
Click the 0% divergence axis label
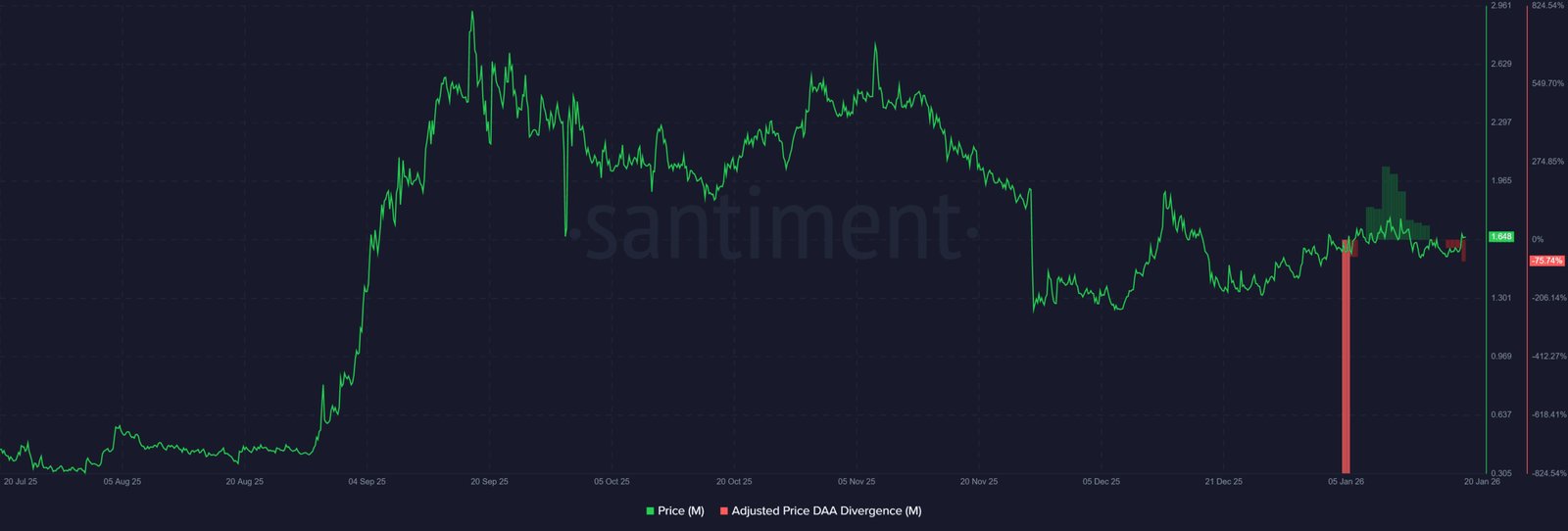click(x=1538, y=239)
